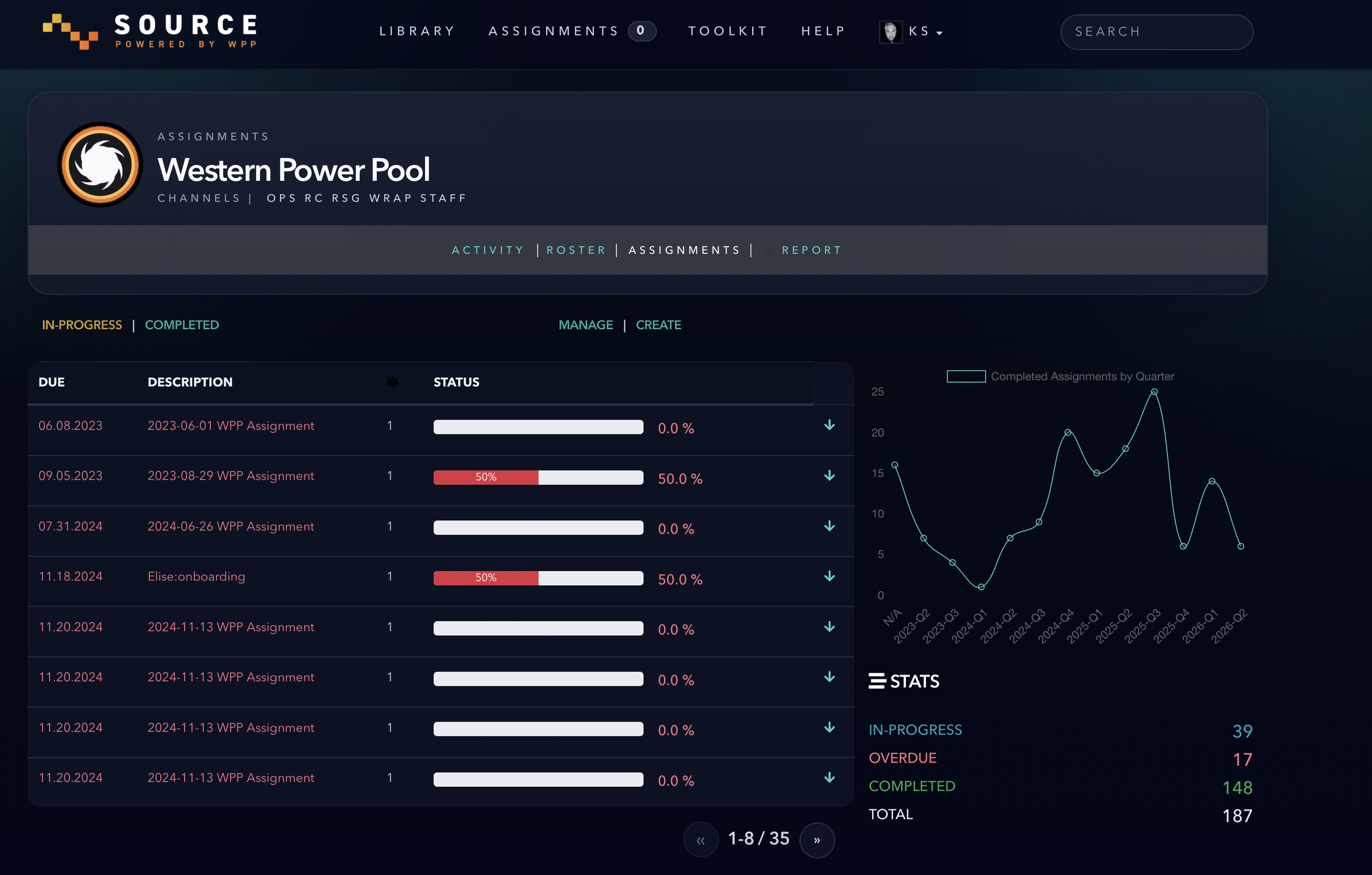Click the down arrow on the Elise:onboarding row
Screen dimensions: 1372x875
coord(830,576)
